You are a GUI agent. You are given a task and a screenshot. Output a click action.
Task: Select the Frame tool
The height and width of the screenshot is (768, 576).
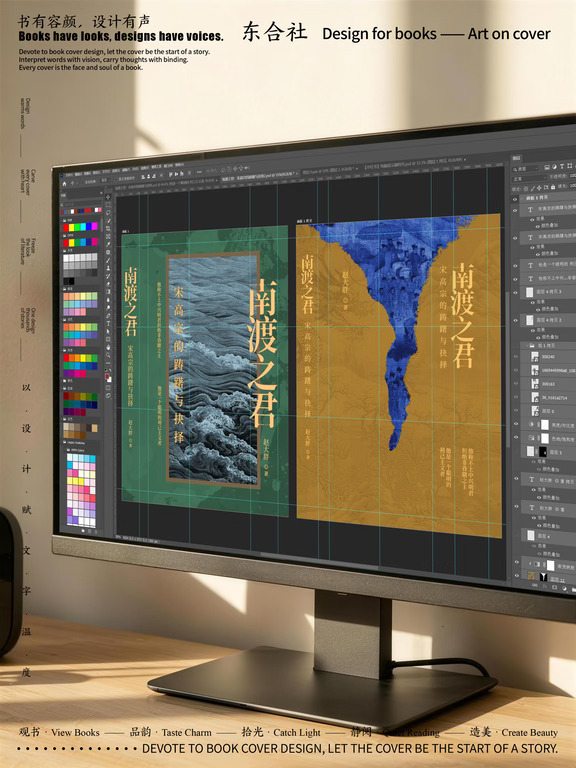[108, 236]
